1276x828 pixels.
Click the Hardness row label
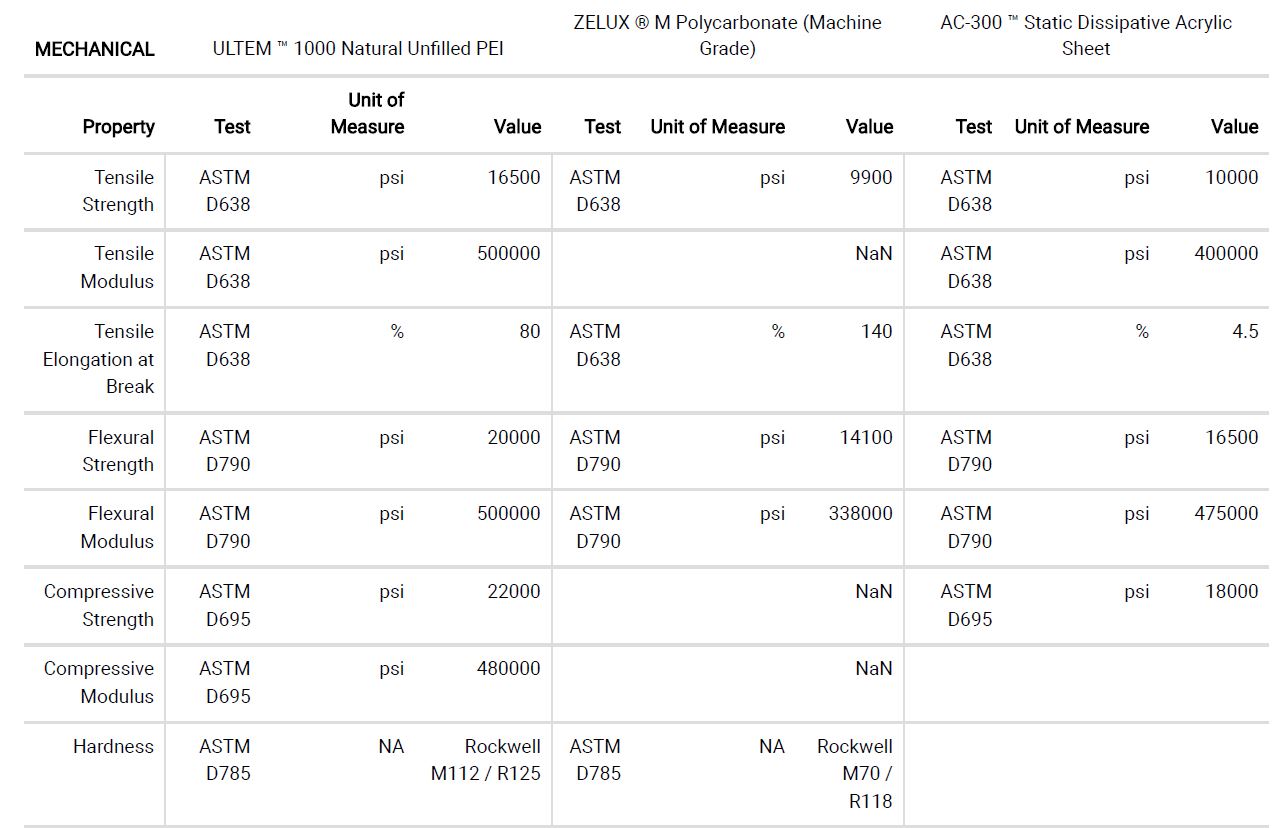click(113, 747)
